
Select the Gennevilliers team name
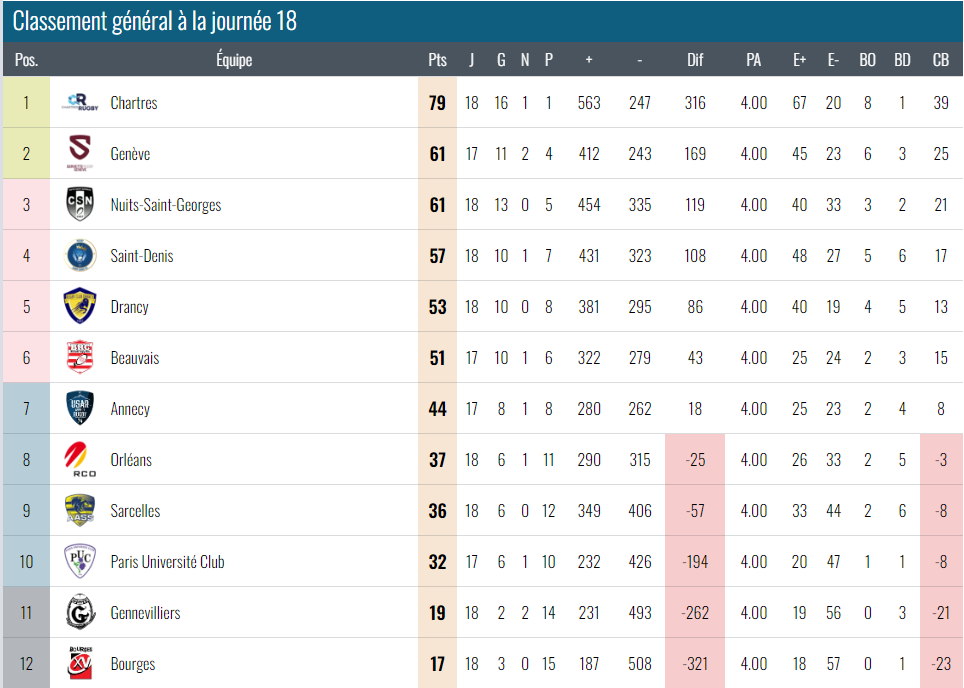pos(145,613)
